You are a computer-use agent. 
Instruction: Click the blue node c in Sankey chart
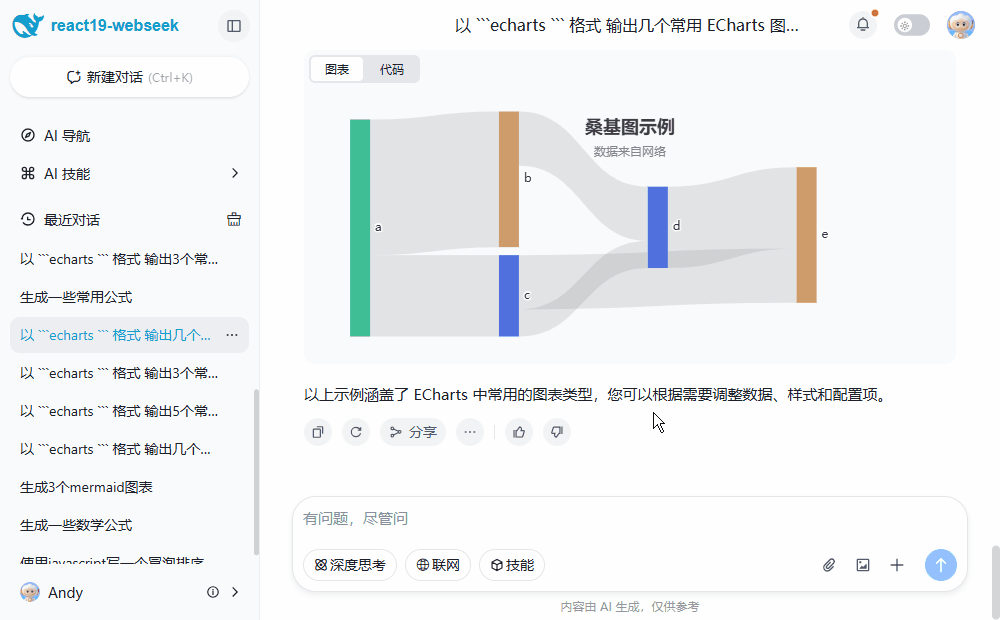coord(508,295)
